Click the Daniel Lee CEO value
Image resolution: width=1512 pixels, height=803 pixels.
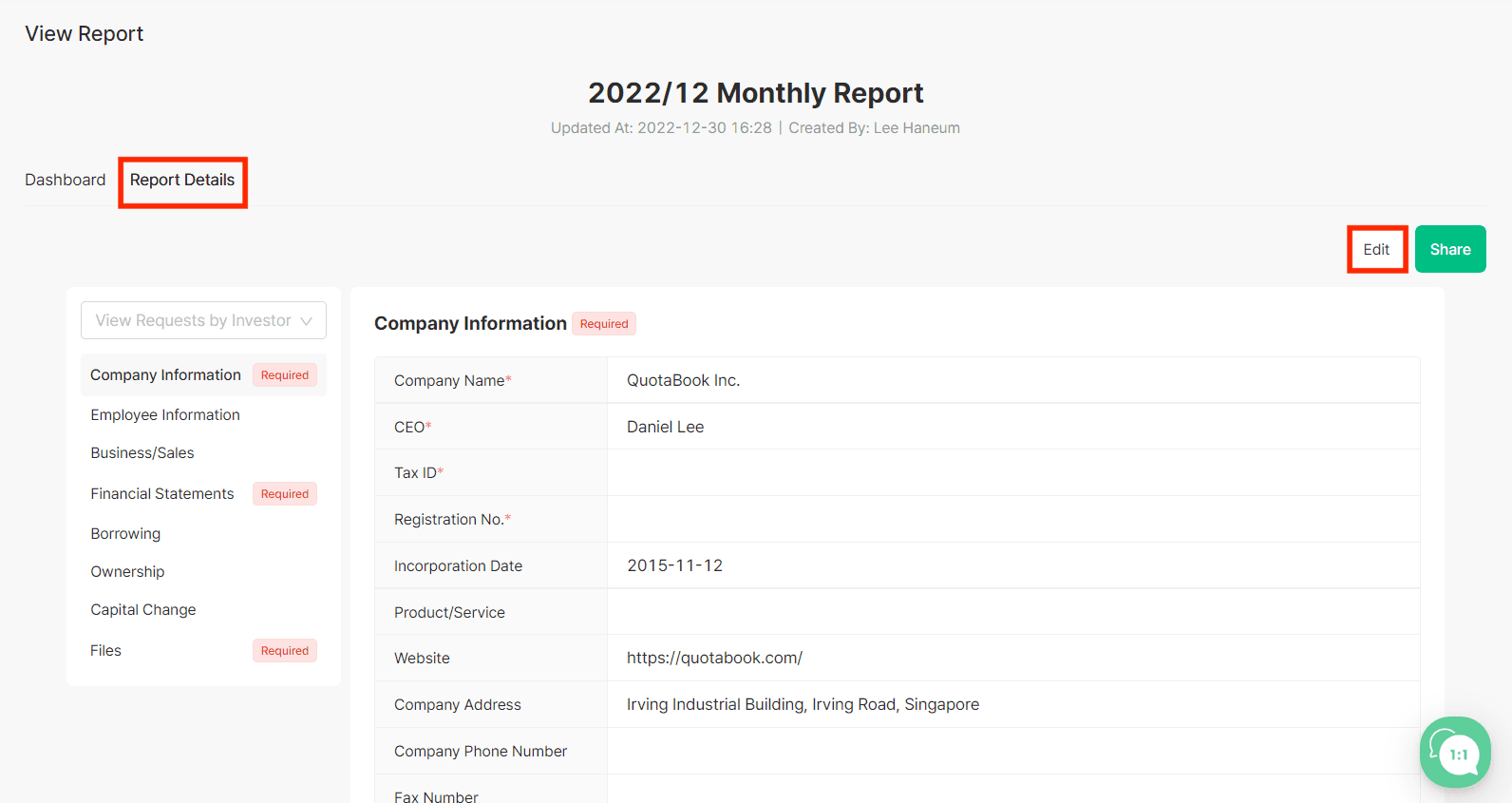[x=665, y=427]
